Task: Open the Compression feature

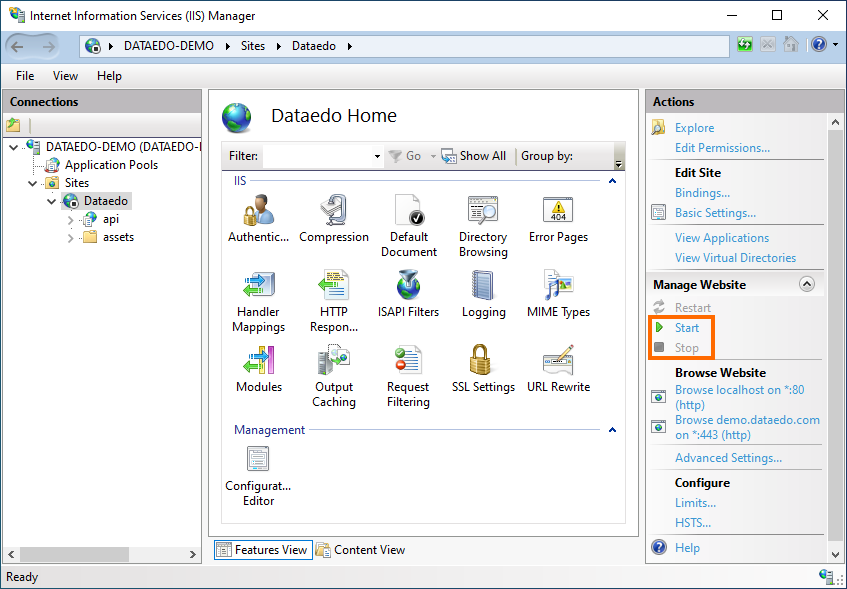Action: pyautogui.click(x=334, y=211)
